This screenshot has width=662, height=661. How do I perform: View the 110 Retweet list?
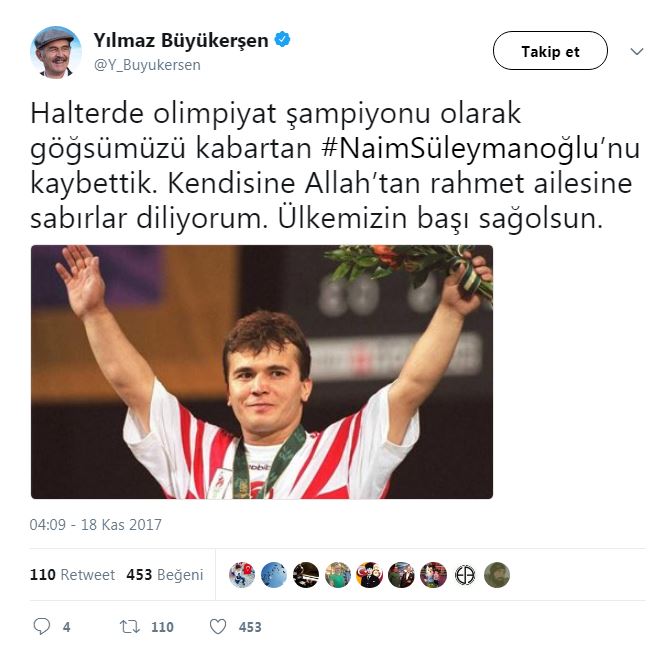[72, 574]
